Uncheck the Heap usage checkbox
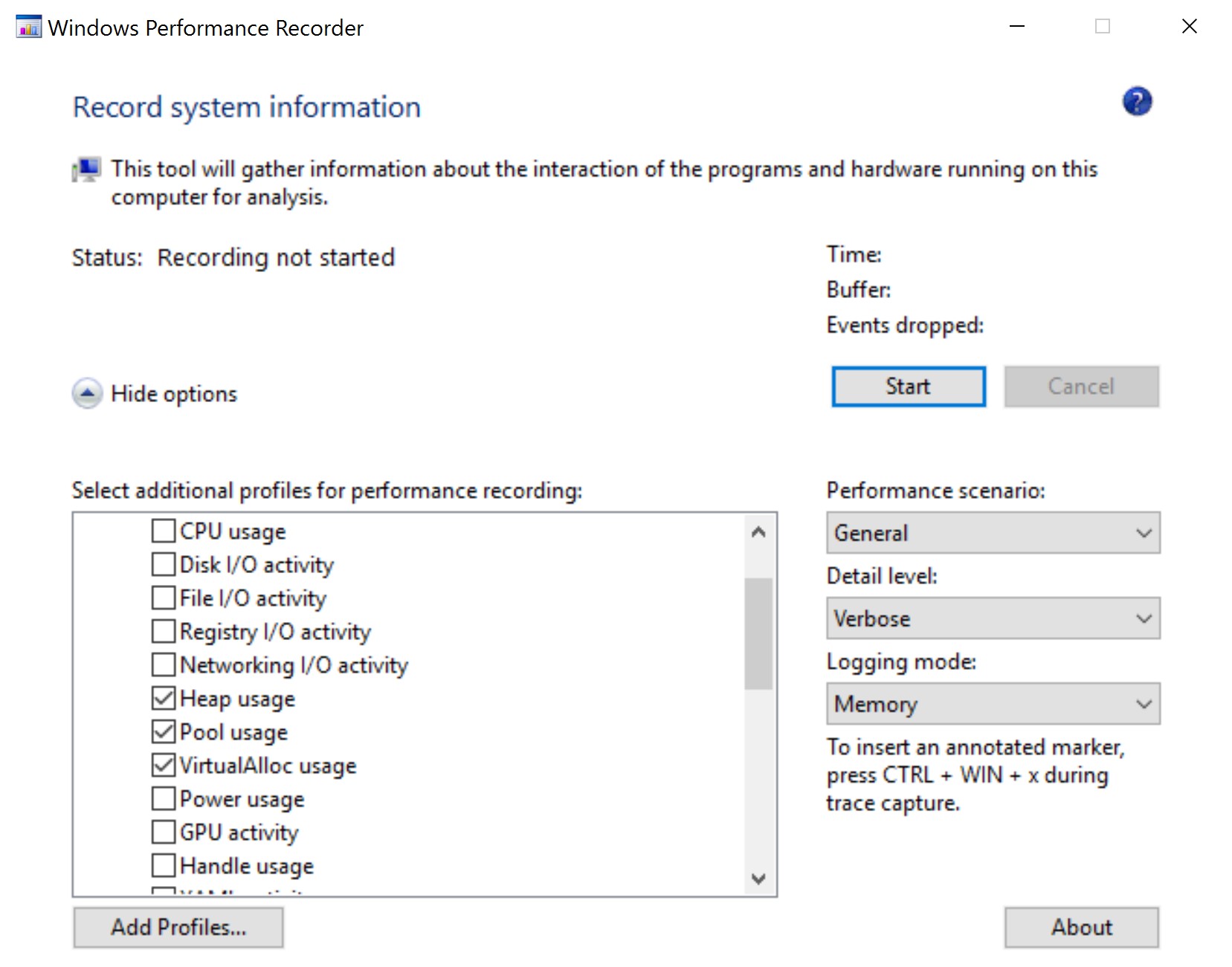 pos(164,698)
